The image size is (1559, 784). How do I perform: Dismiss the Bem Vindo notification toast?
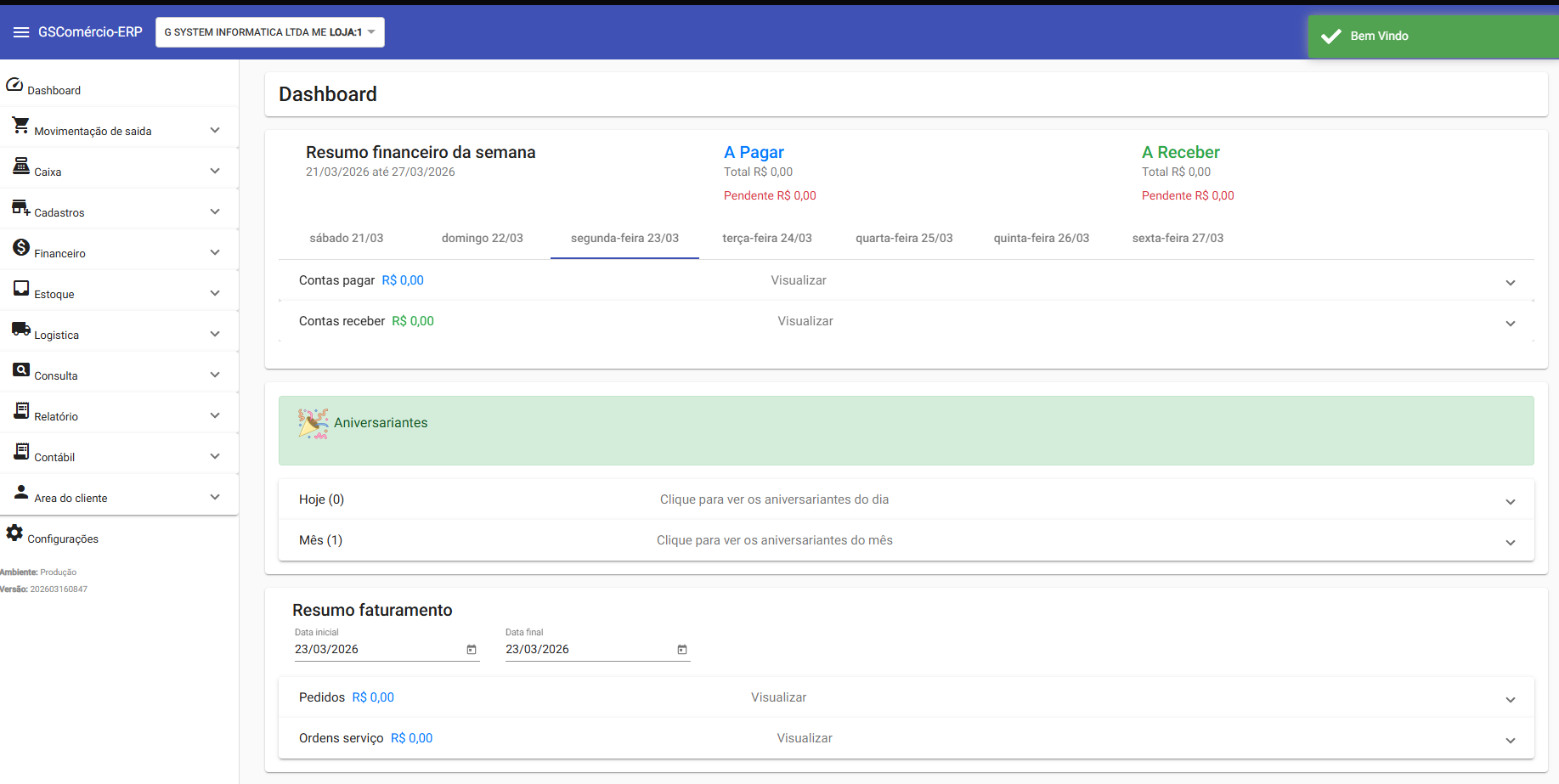(1433, 37)
